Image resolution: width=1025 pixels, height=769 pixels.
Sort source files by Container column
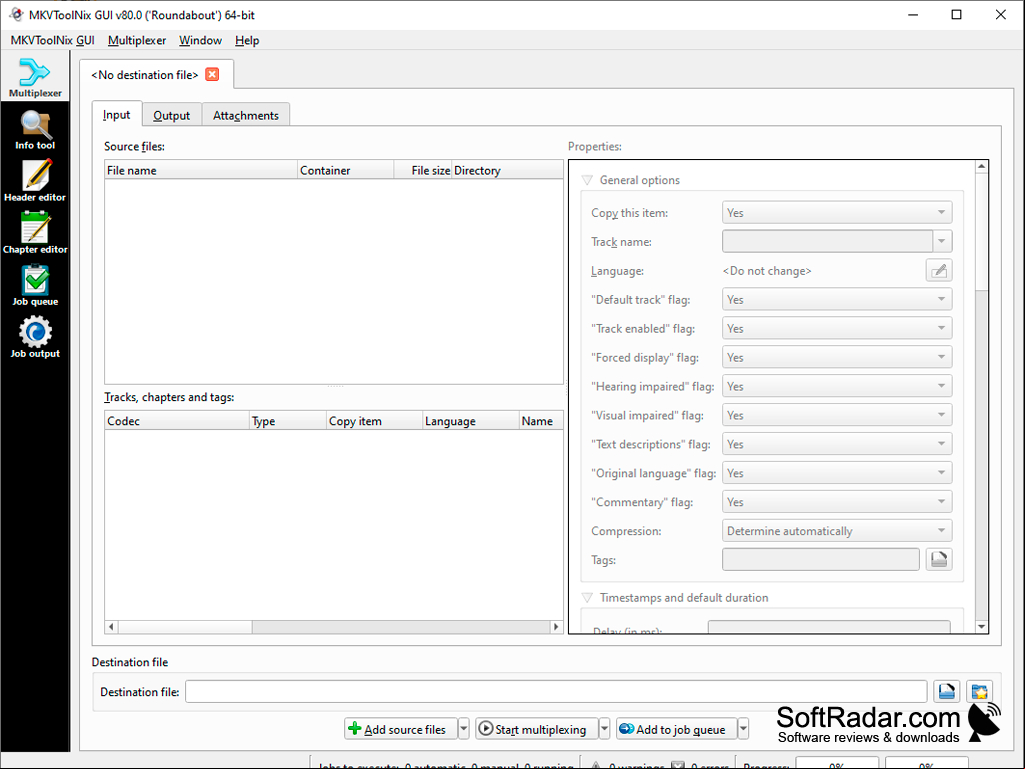[x=345, y=170]
